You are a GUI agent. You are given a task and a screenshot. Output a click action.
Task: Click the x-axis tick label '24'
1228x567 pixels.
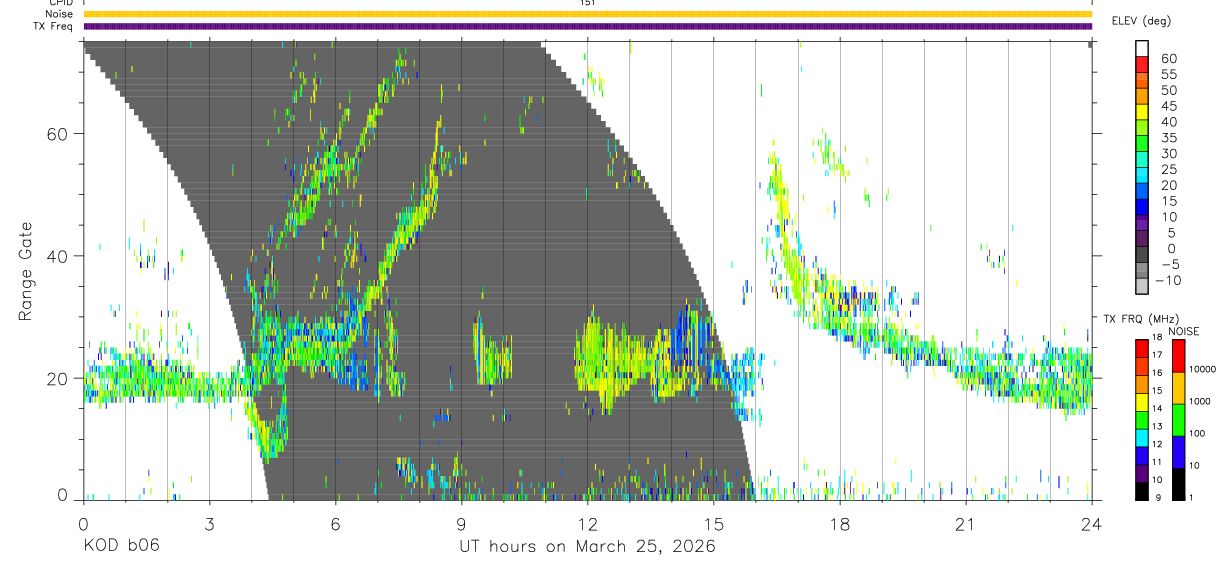[x=1091, y=523]
